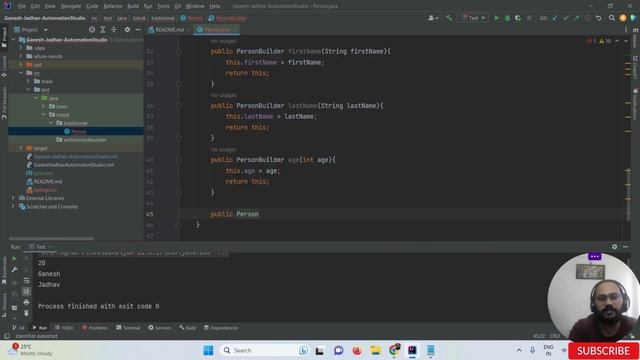Open the user account icon in toolbar
Screen dimensions: 640x360
[x=432, y=18]
